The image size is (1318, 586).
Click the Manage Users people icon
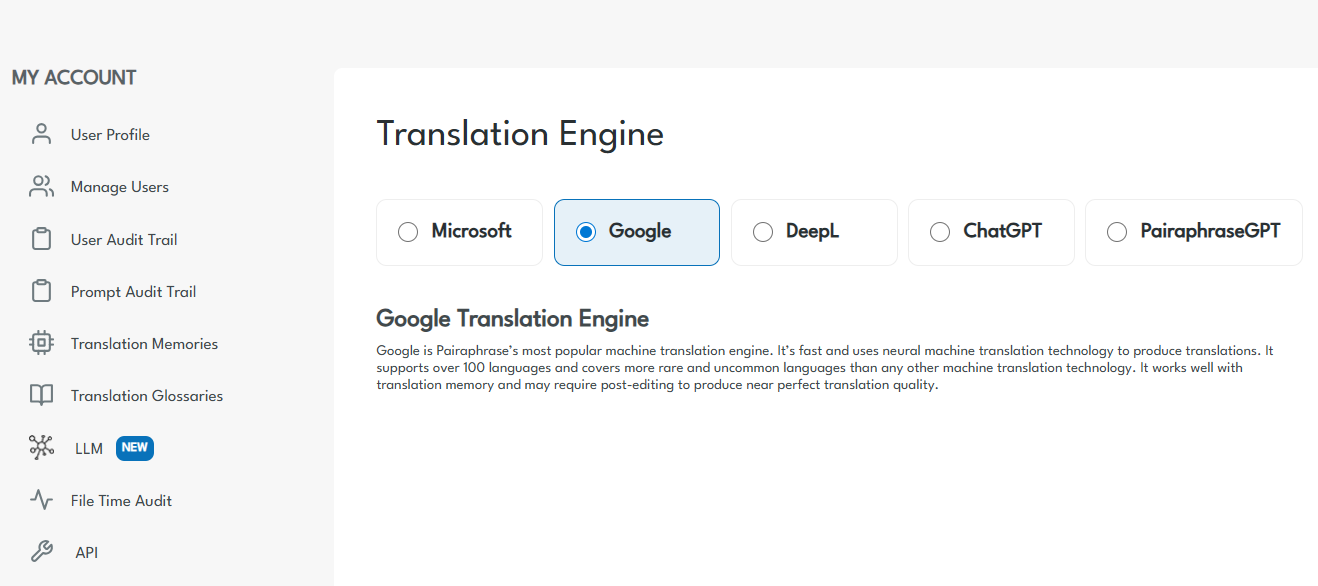41,186
